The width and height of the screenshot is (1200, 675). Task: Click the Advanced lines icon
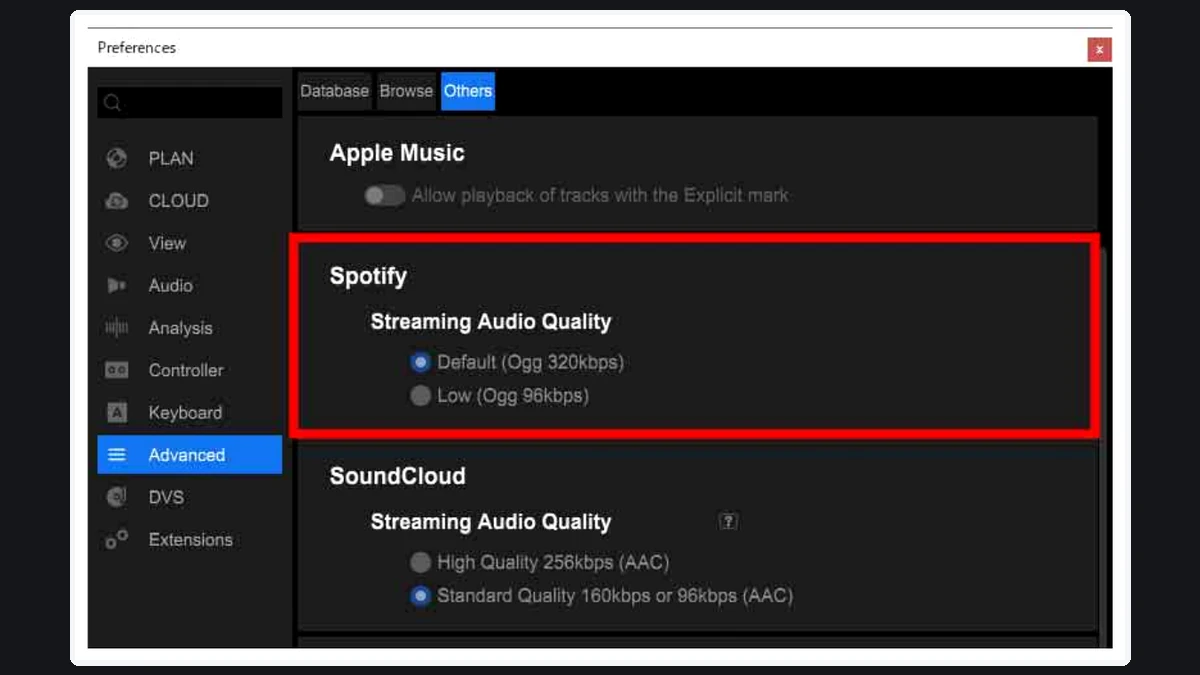click(x=116, y=455)
